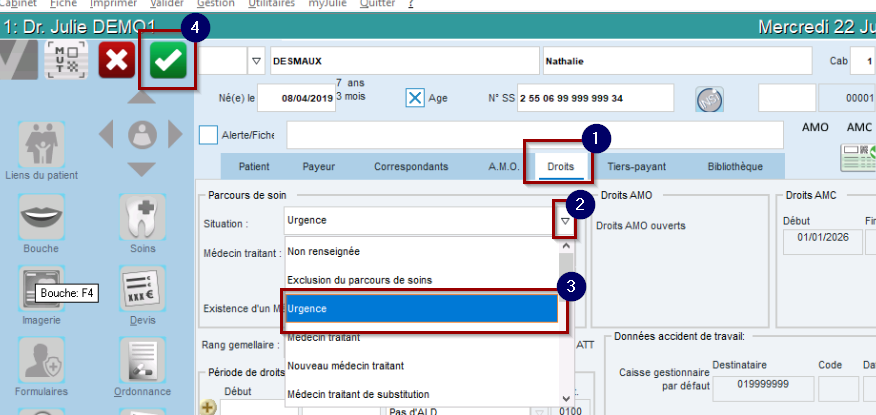Viewport: 876px width, 415px height.
Task: Open the Valider menu
Action: click(166, 3)
